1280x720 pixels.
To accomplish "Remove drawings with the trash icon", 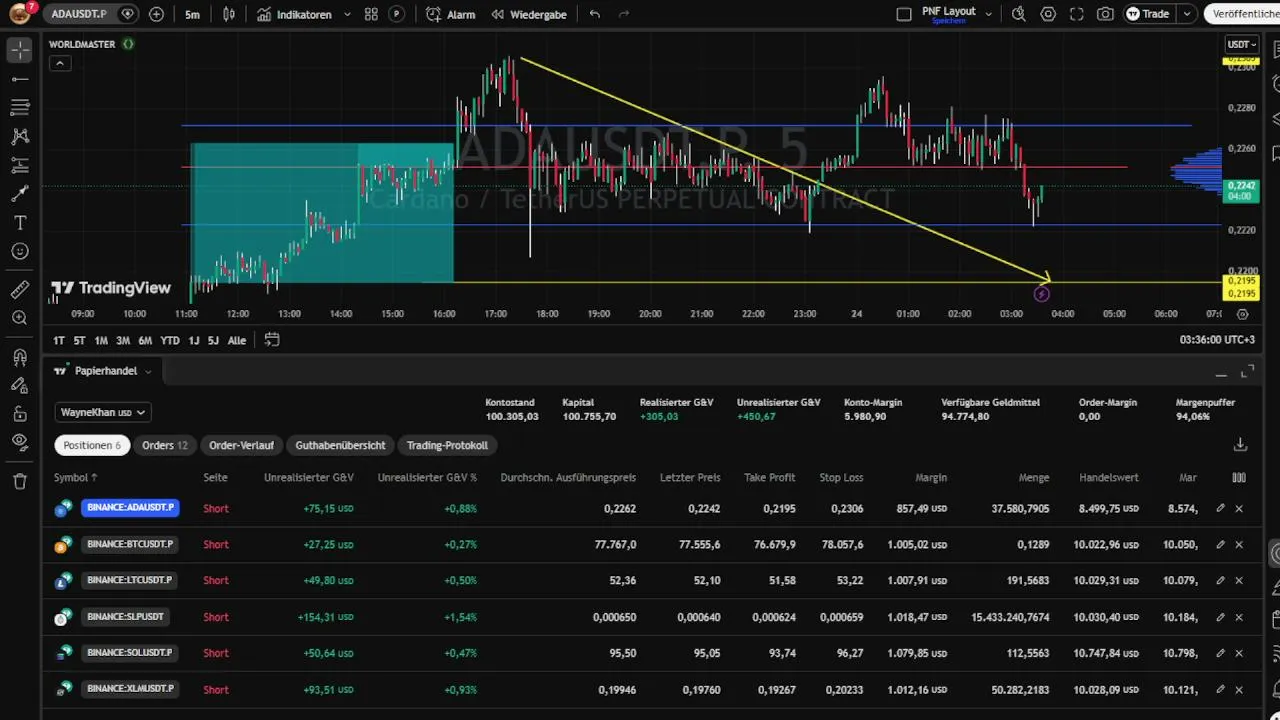I will (20, 481).
